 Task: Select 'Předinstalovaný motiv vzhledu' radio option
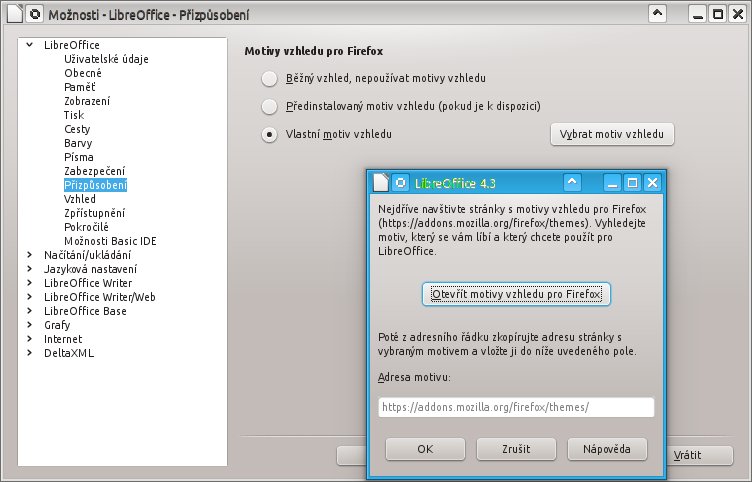[270, 106]
